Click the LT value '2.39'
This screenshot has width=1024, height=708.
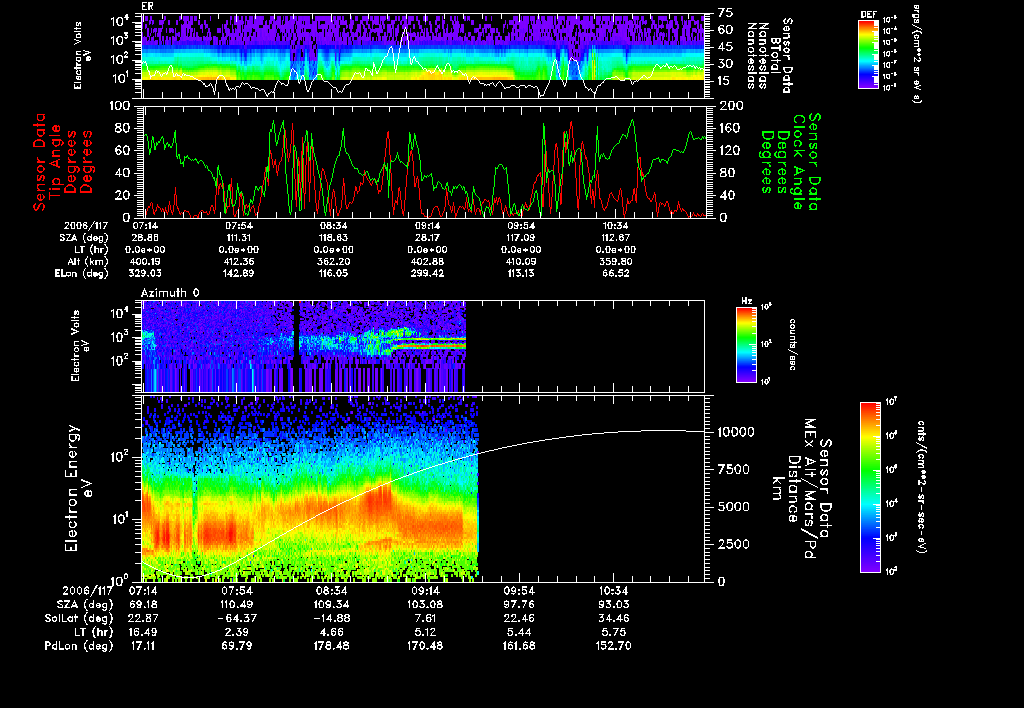[236, 632]
